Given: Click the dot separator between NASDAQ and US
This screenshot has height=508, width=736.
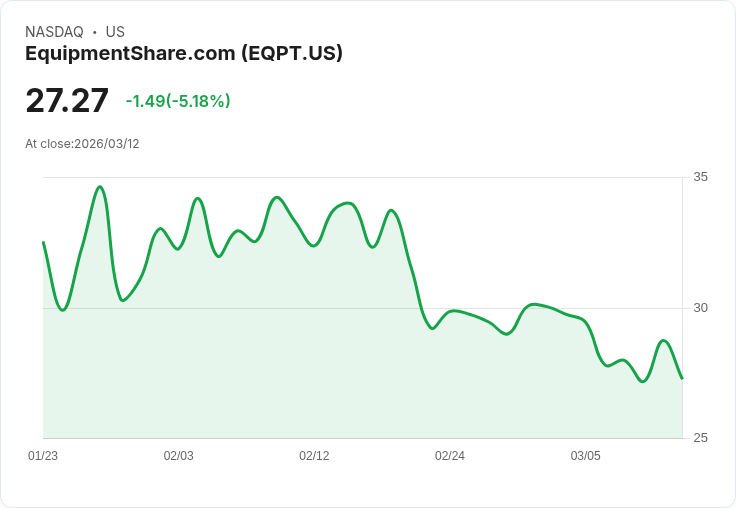Looking at the screenshot, I should click(94, 32).
